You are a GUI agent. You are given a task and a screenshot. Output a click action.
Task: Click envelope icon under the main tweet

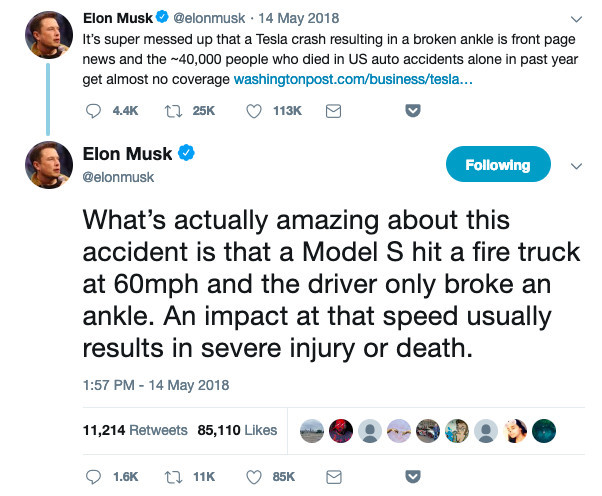tap(334, 477)
